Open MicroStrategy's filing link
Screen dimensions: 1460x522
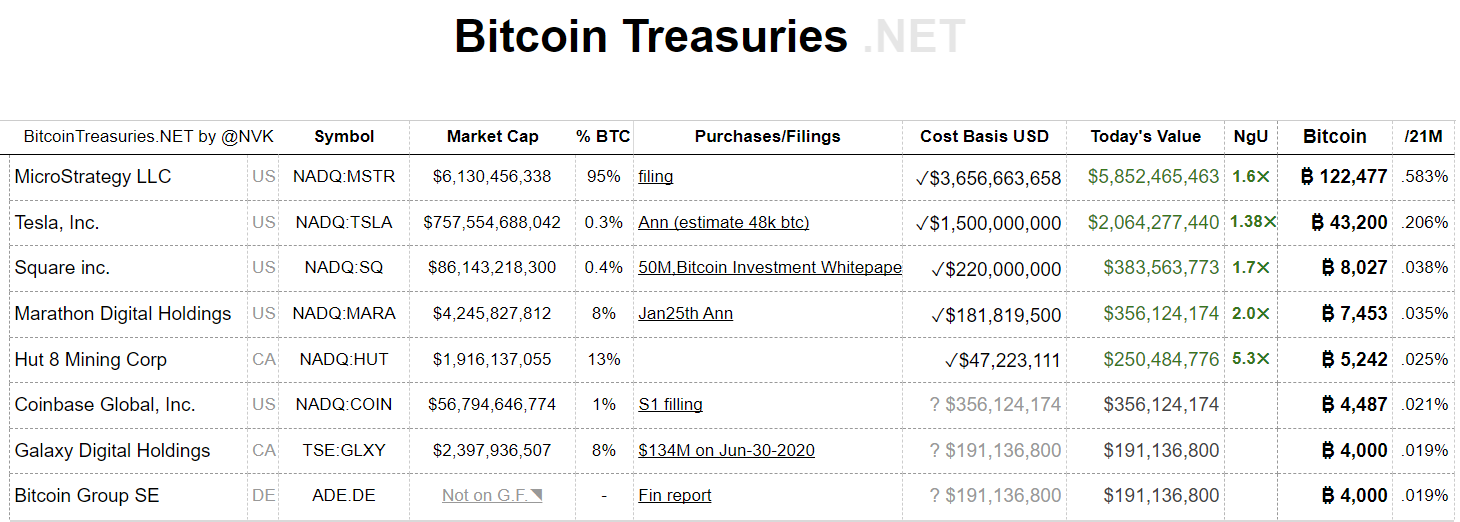pos(655,176)
